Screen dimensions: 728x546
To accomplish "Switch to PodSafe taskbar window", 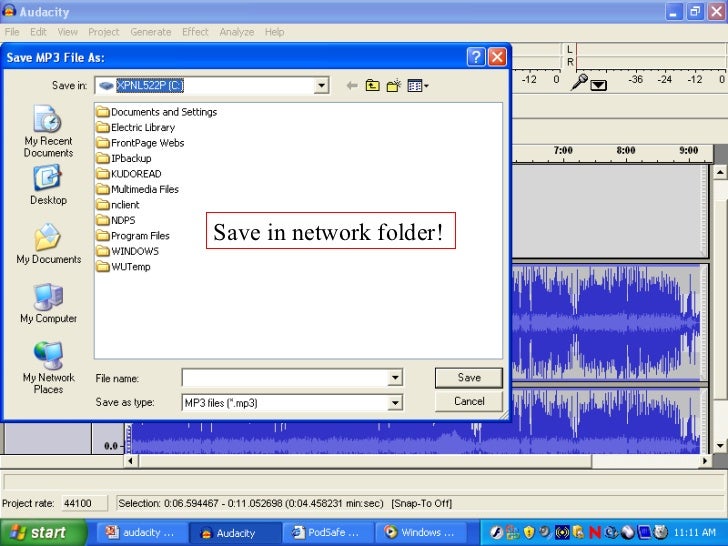I will (x=328, y=533).
